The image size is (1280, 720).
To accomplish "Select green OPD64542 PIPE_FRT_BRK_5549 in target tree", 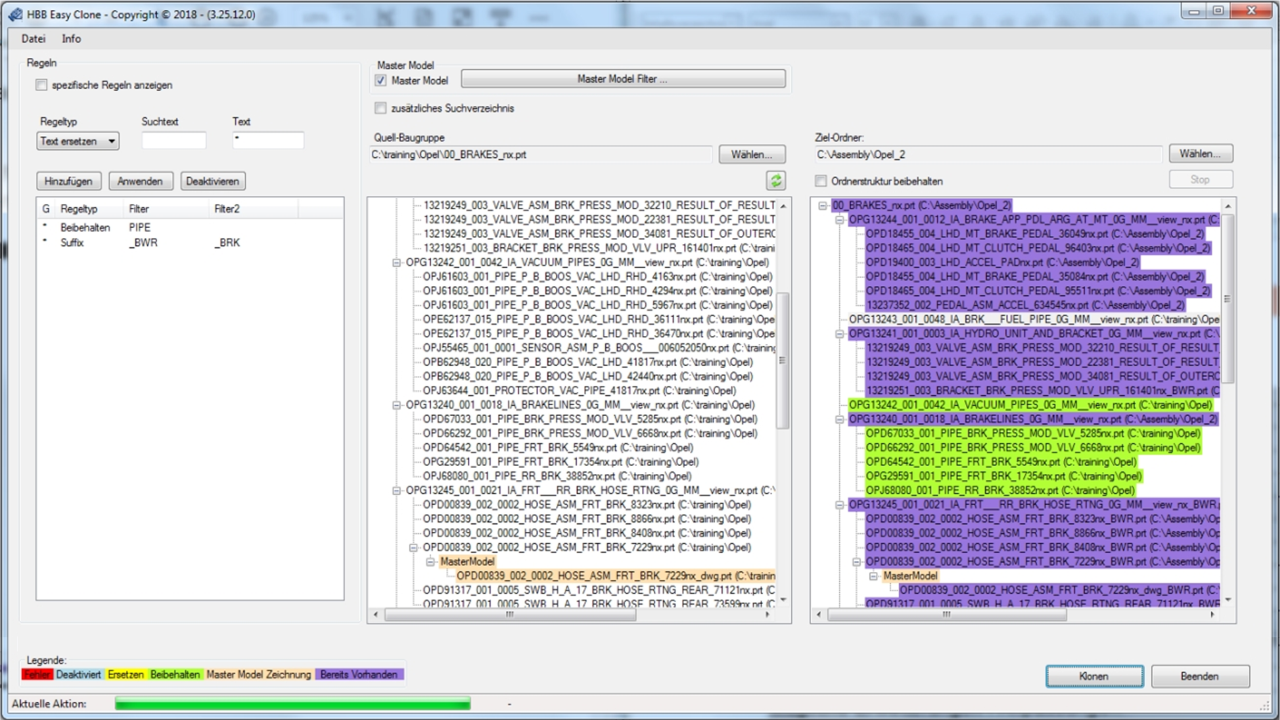I will click(x=1001, y=462).
